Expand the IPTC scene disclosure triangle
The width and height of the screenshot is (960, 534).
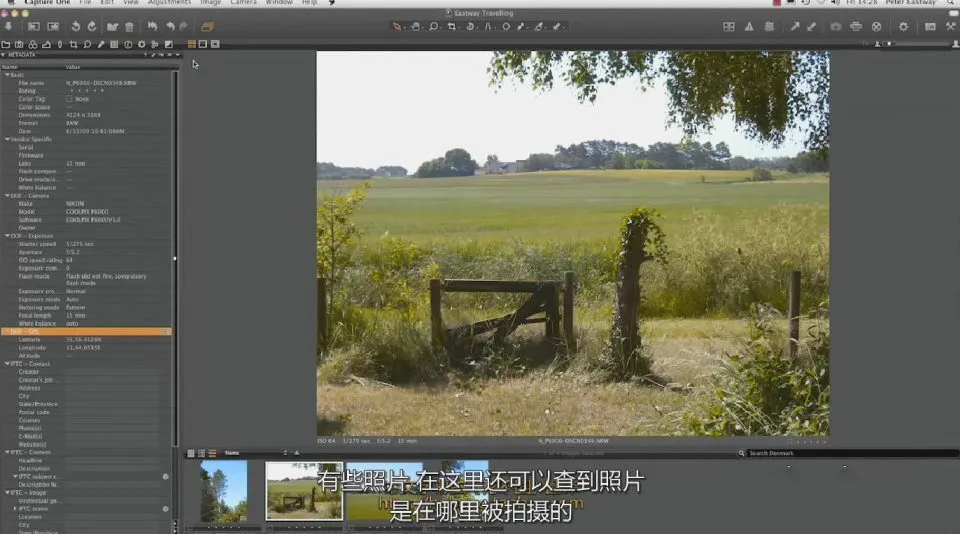pyautogui.click(x=15, y=508)
